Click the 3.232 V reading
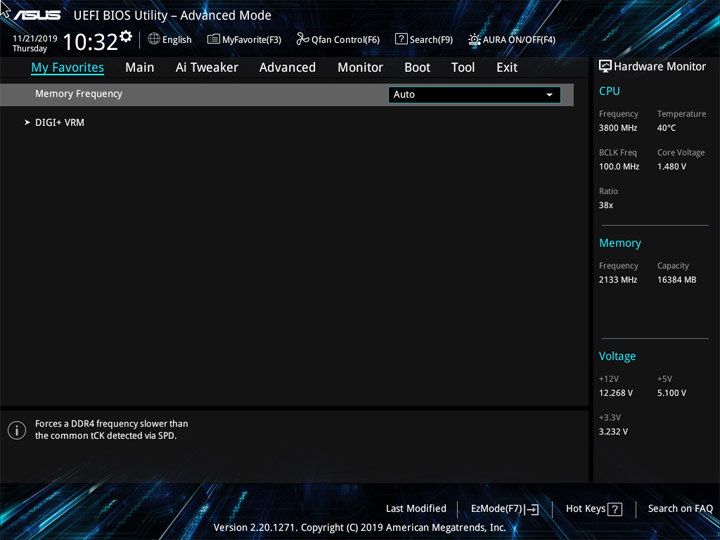The height and width of the screenshot is (540, 720). [x=613, y=432]
